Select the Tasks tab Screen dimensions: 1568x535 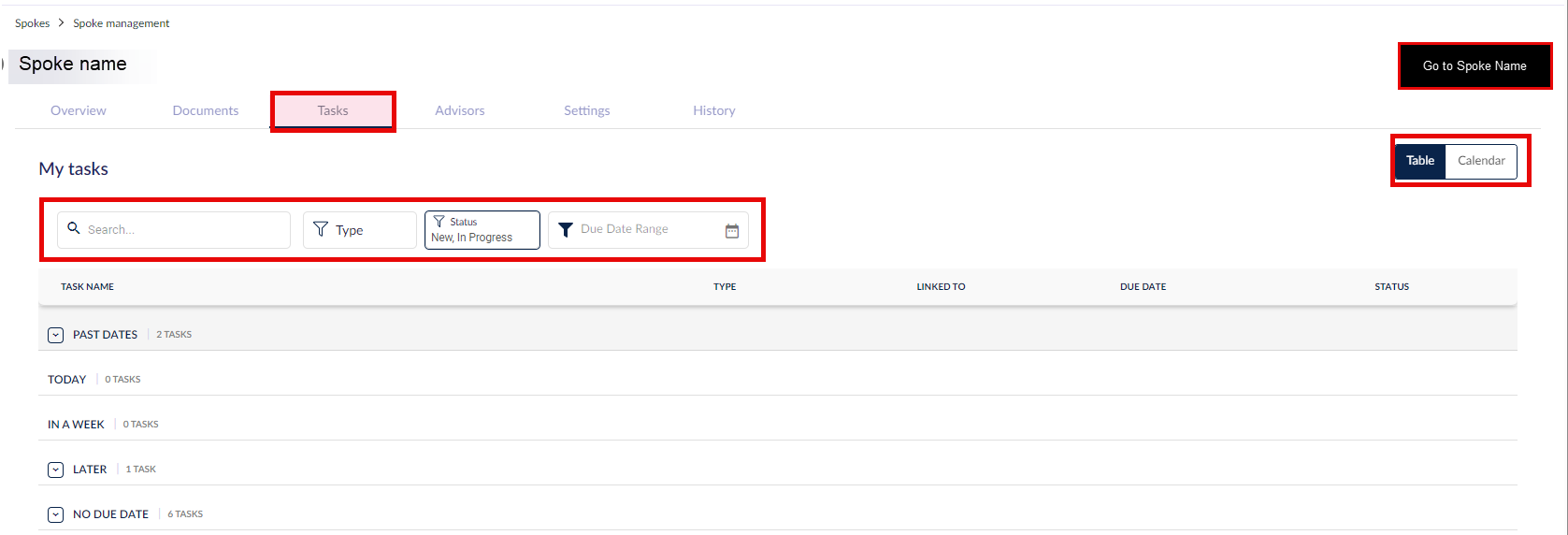(333, 110)
